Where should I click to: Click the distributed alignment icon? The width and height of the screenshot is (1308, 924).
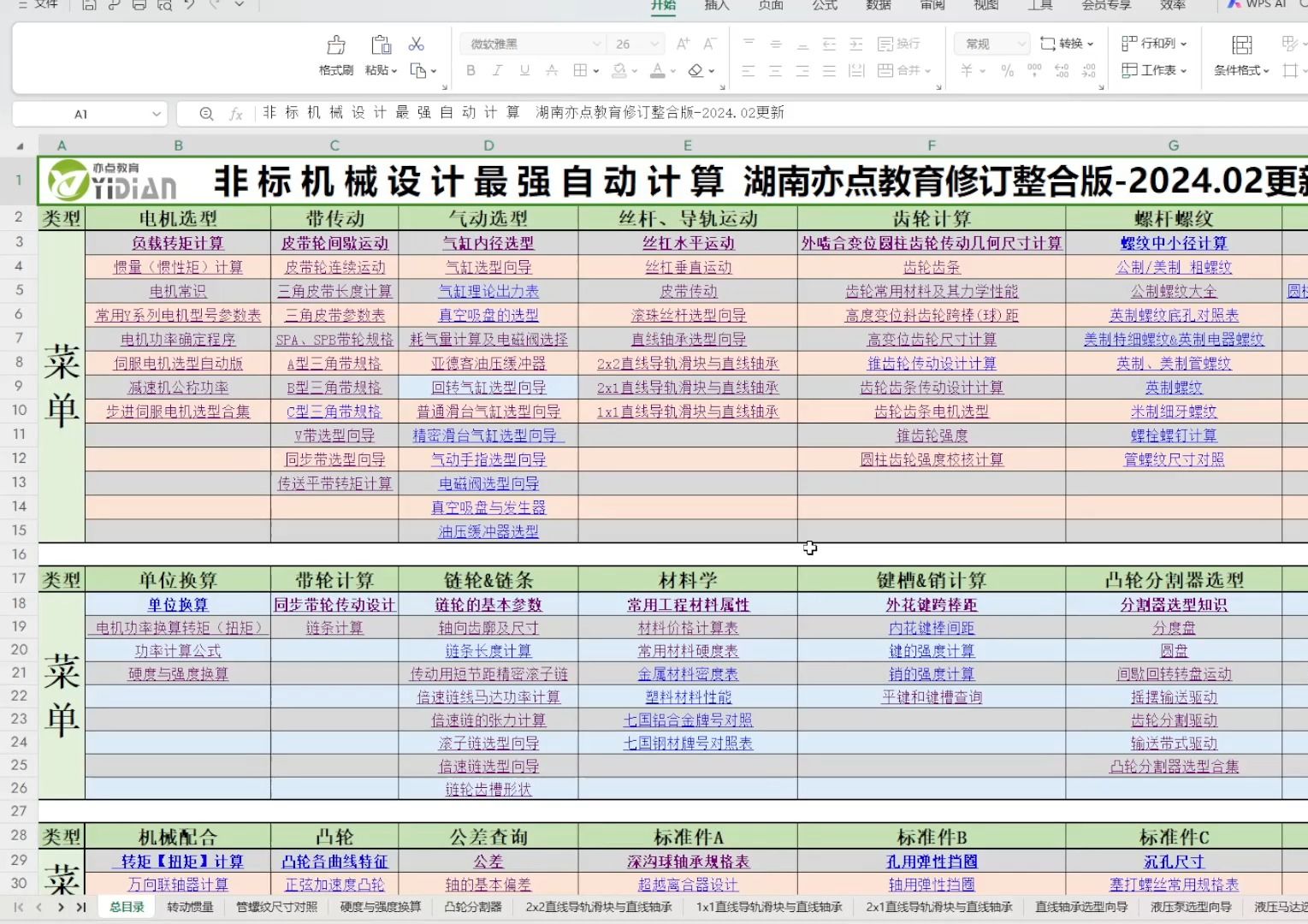856,71
